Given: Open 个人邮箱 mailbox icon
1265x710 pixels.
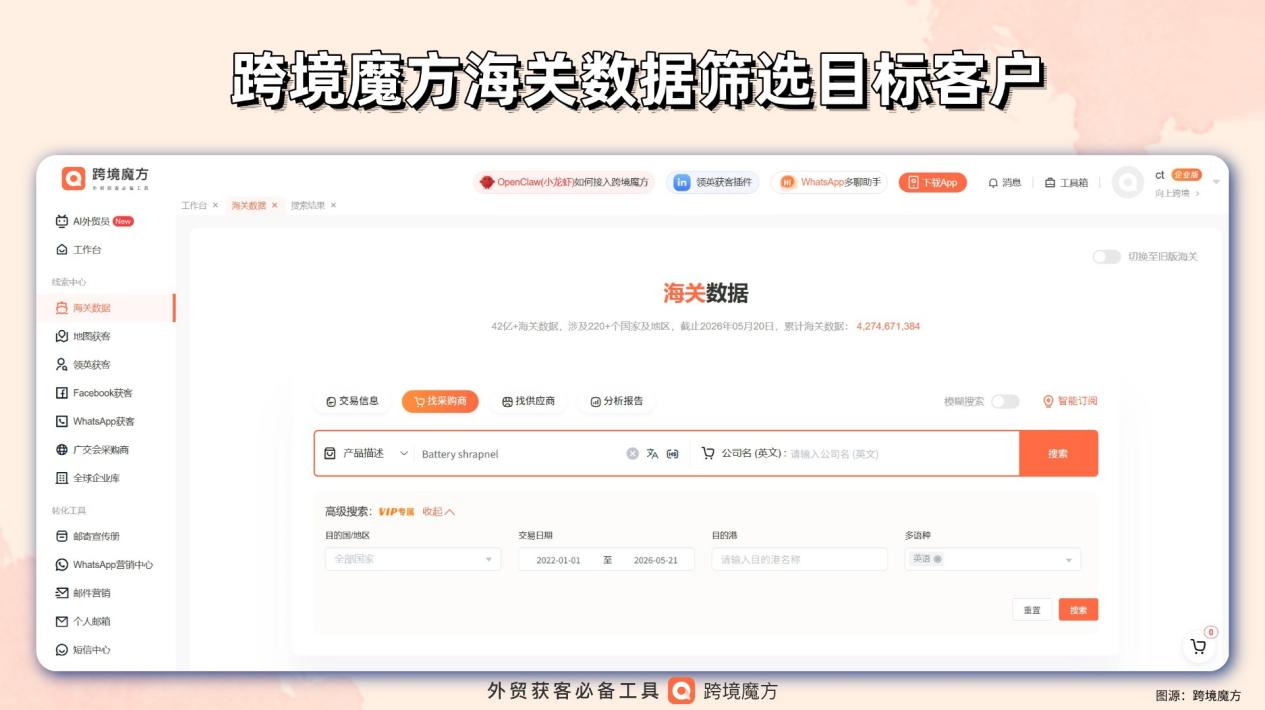Looking at the screenshot, I should pyautogui.click(x=62, y=621).
